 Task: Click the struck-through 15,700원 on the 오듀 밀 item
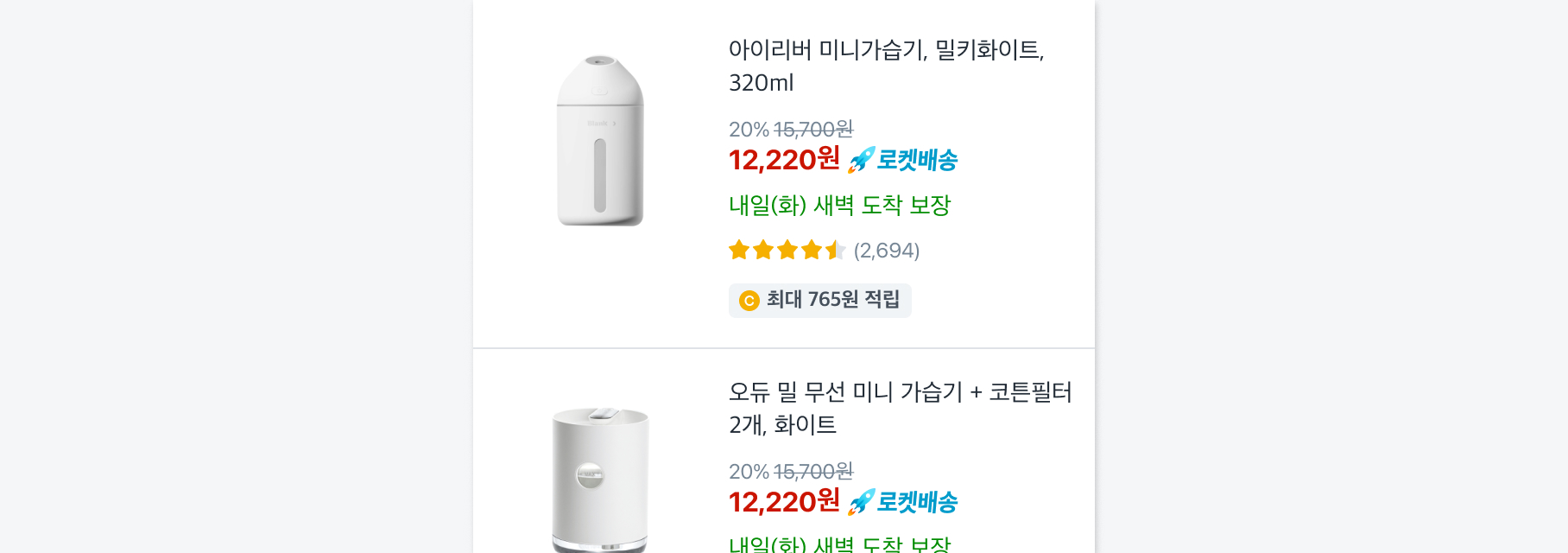(x=812, y=472)
